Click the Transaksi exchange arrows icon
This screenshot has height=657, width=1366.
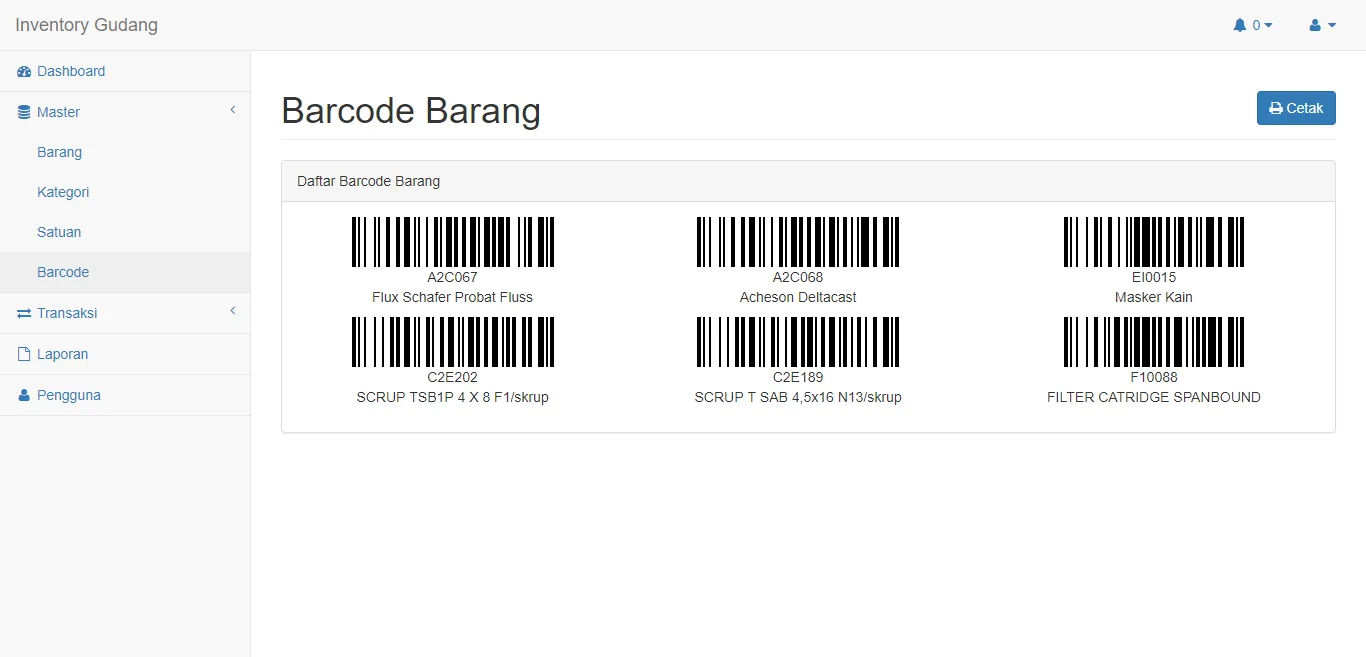(24, 314)
